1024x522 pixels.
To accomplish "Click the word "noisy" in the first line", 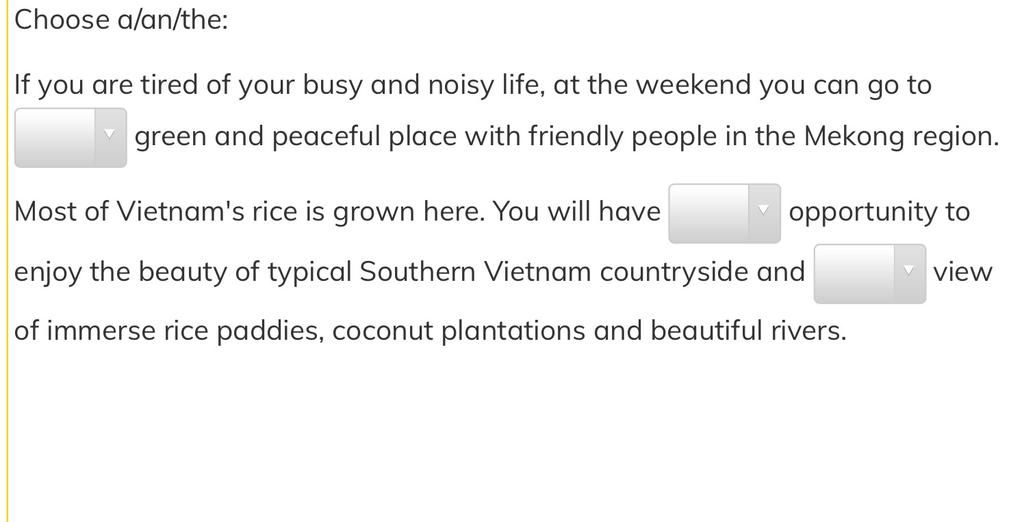I will point(460,85).
